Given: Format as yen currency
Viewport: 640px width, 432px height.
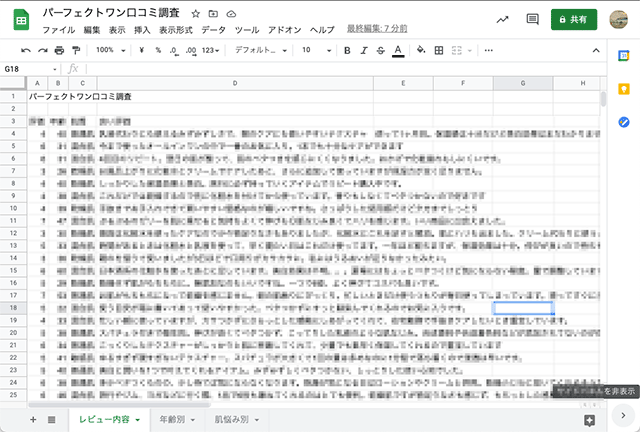Looking at the screenshot, I should [x=142, y=50].
